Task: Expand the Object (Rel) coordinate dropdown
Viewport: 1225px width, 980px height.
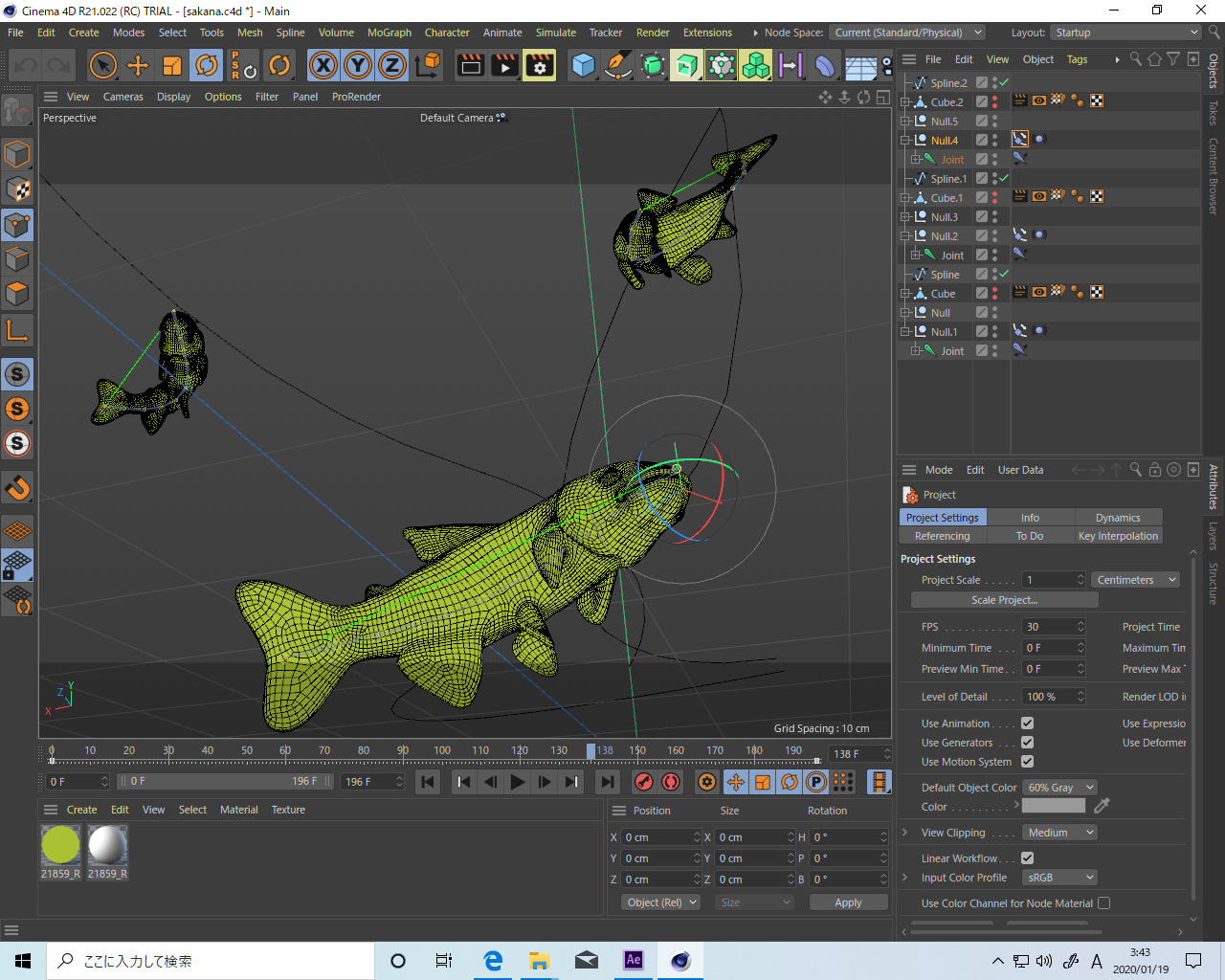Action: pos(660,902)
